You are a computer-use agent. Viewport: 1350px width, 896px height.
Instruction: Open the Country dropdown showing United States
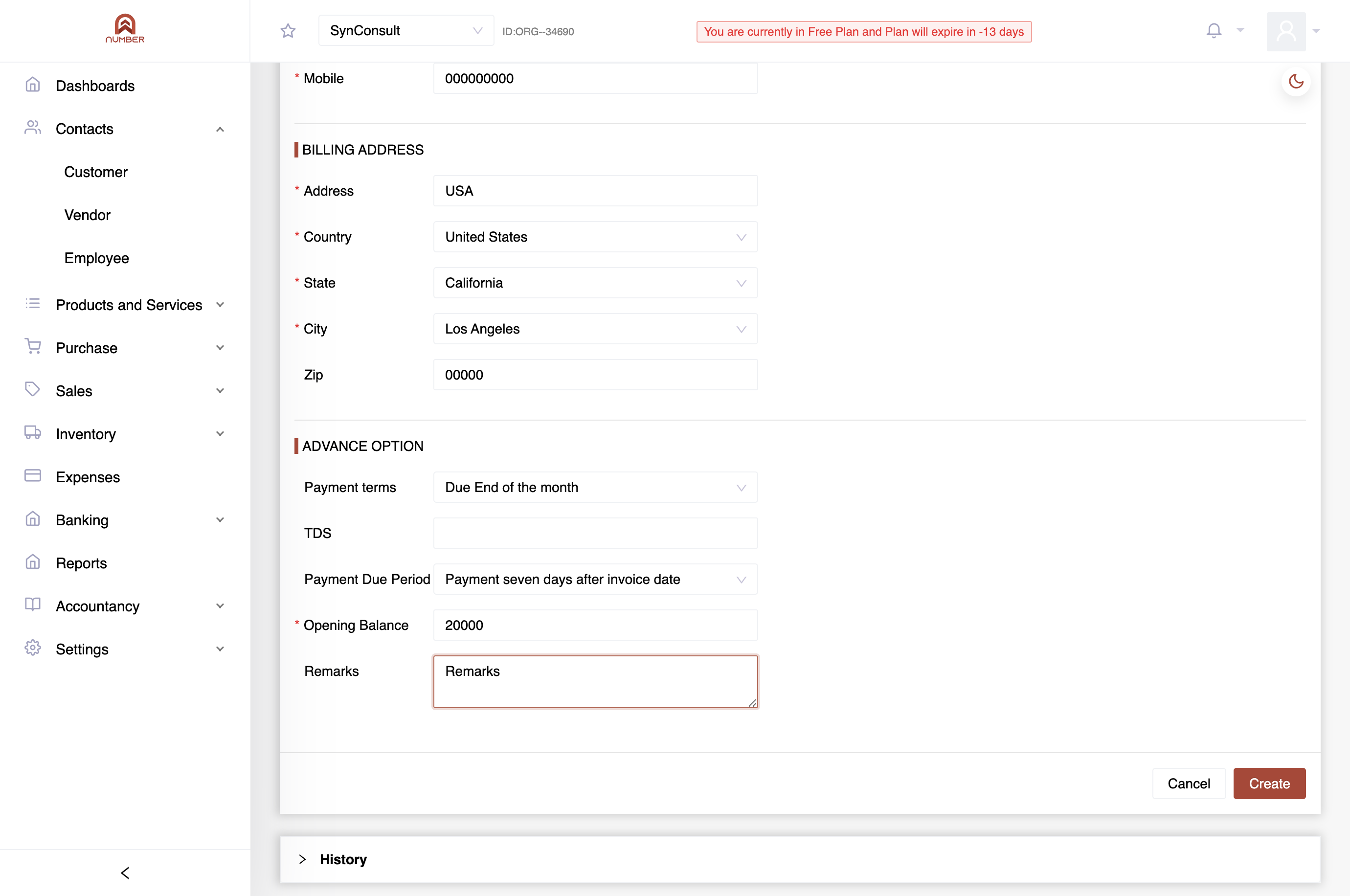595,237
